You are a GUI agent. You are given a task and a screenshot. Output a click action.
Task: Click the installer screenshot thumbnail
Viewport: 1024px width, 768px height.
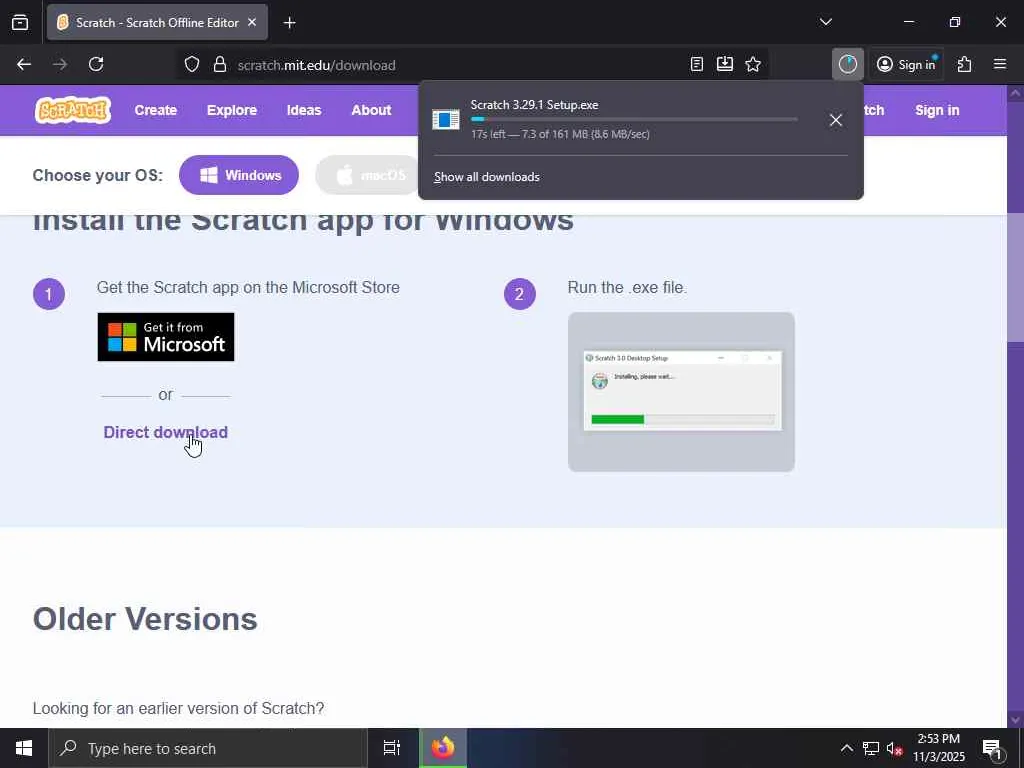[681, 392]
